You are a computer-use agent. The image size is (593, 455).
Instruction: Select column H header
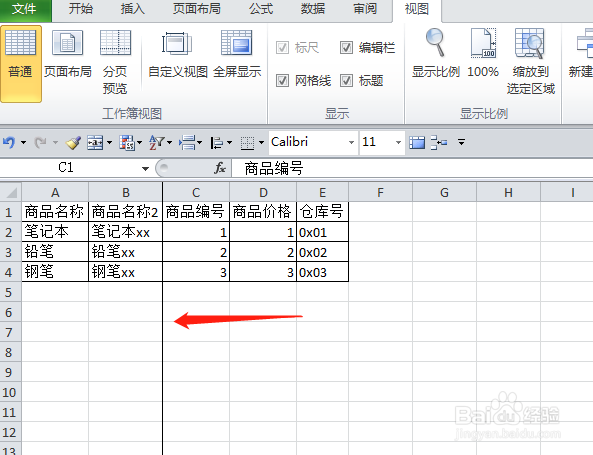point(508,192)
